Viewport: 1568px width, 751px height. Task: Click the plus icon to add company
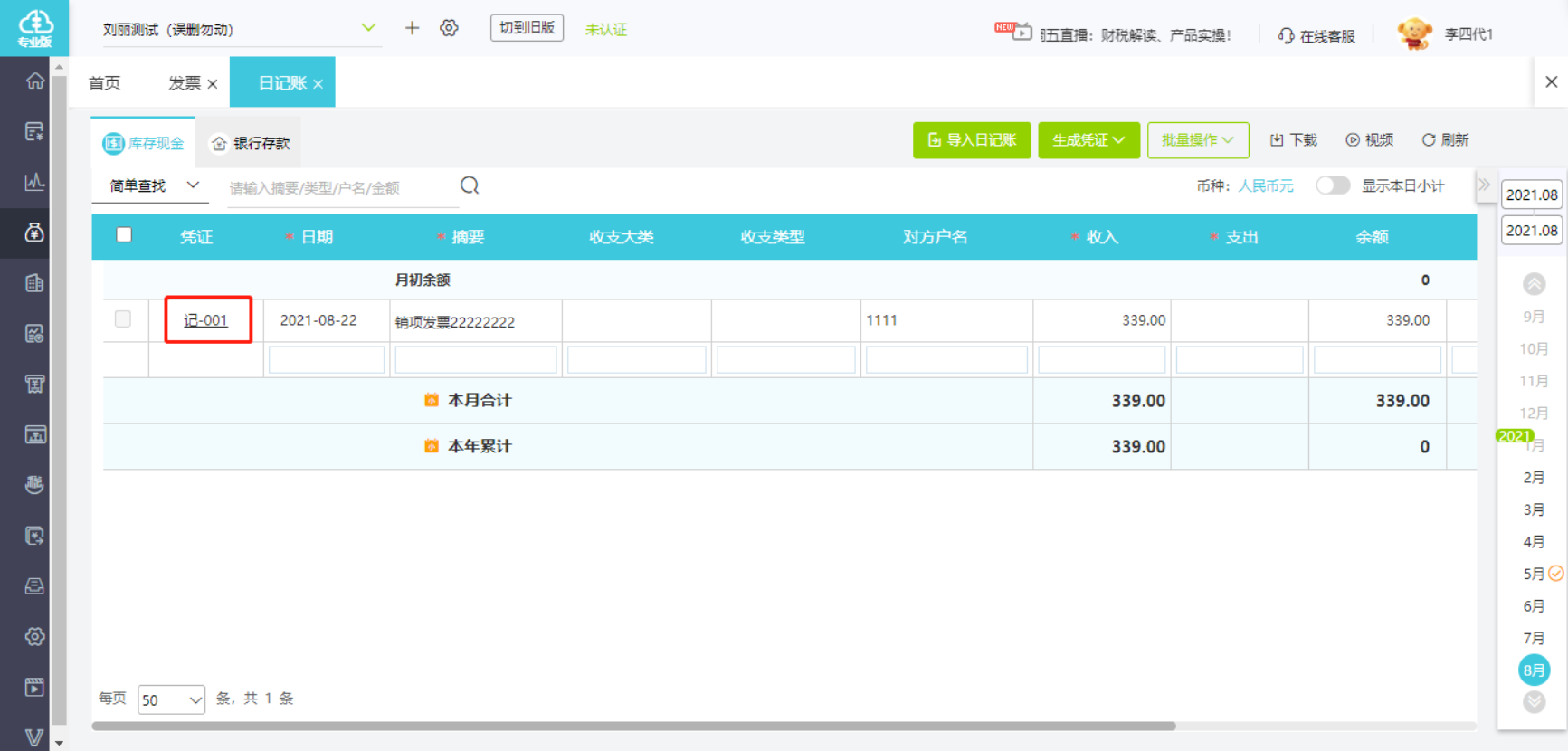click(x=412, y=28)
